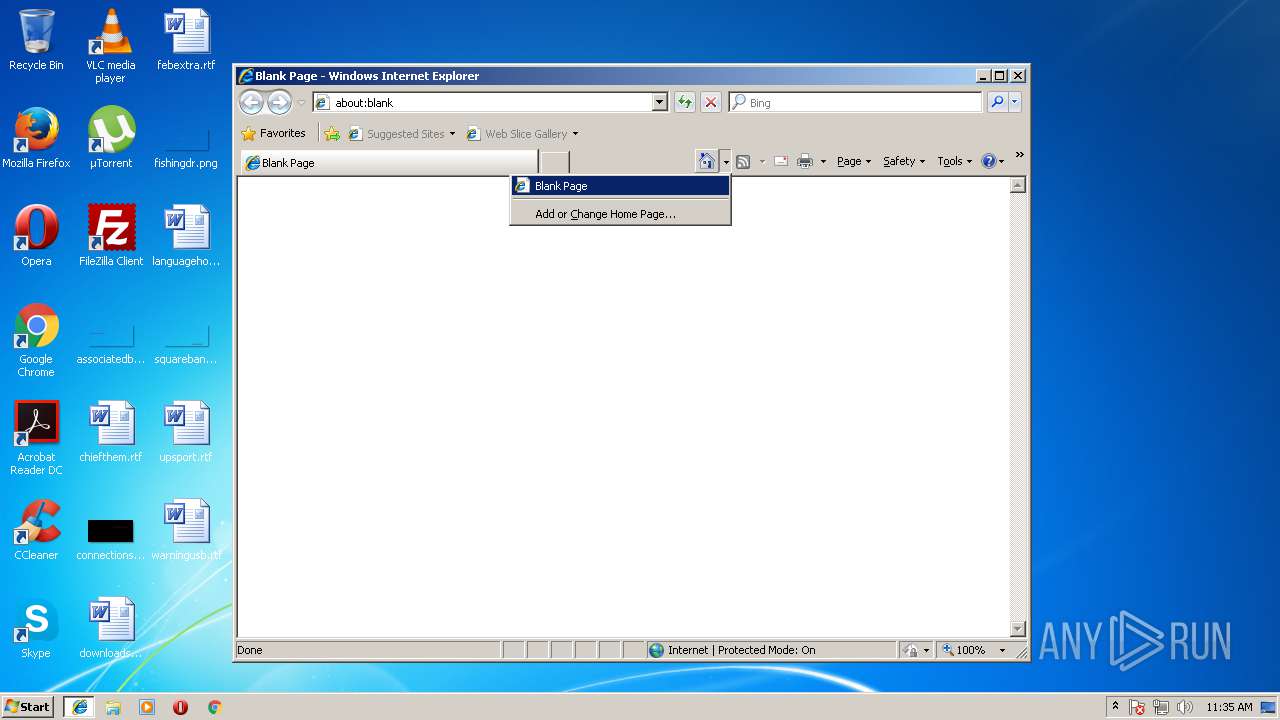
Task: Open the Mozilla Firefox shortcut
Action: pos(36,138)
